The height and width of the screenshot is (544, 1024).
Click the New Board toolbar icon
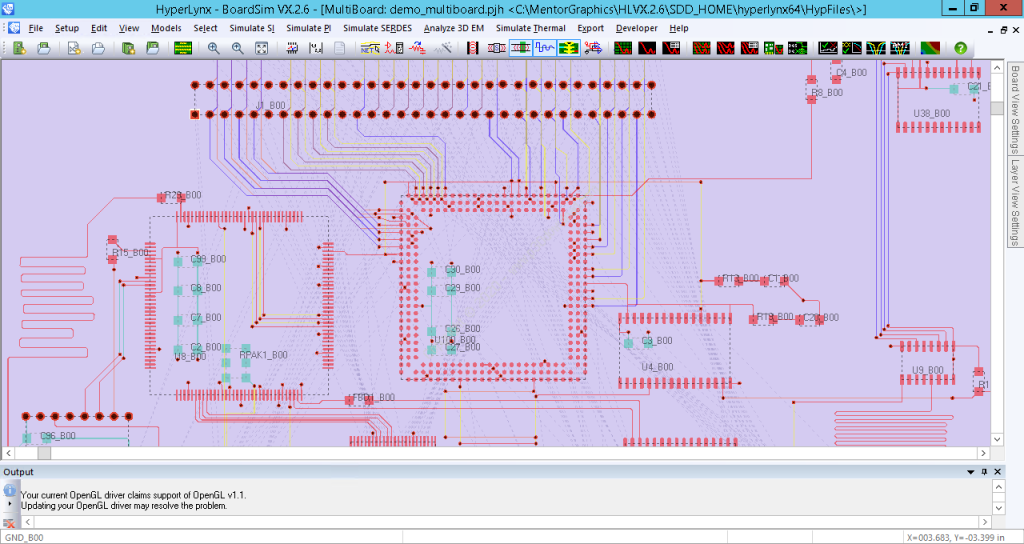(19, 48)
